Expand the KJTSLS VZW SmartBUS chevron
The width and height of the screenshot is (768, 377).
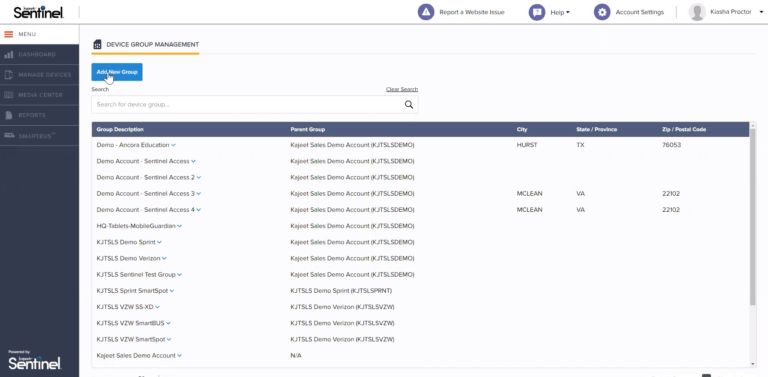coord(168,323)
